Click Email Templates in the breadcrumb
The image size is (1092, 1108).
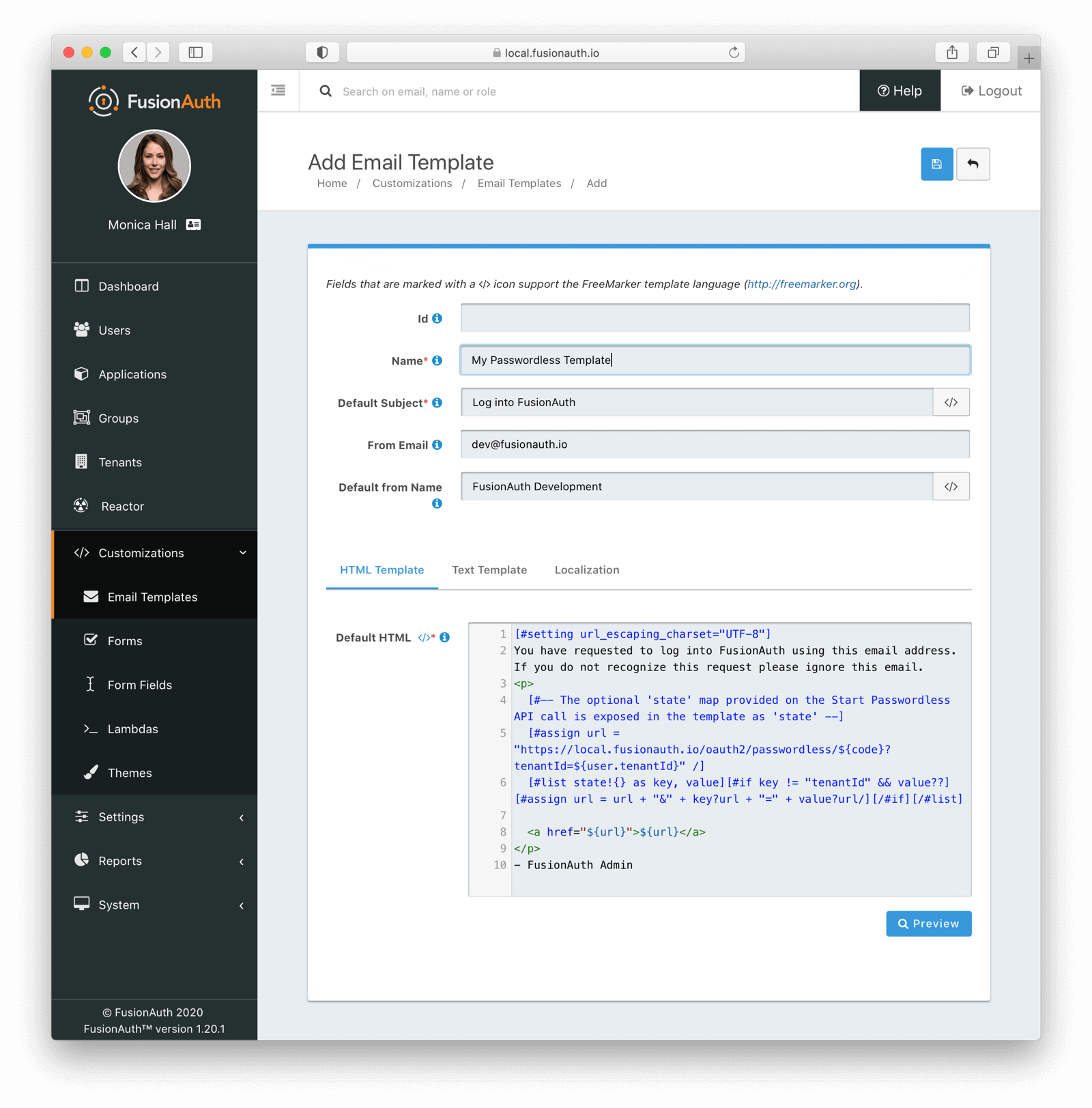click(519, 184)
